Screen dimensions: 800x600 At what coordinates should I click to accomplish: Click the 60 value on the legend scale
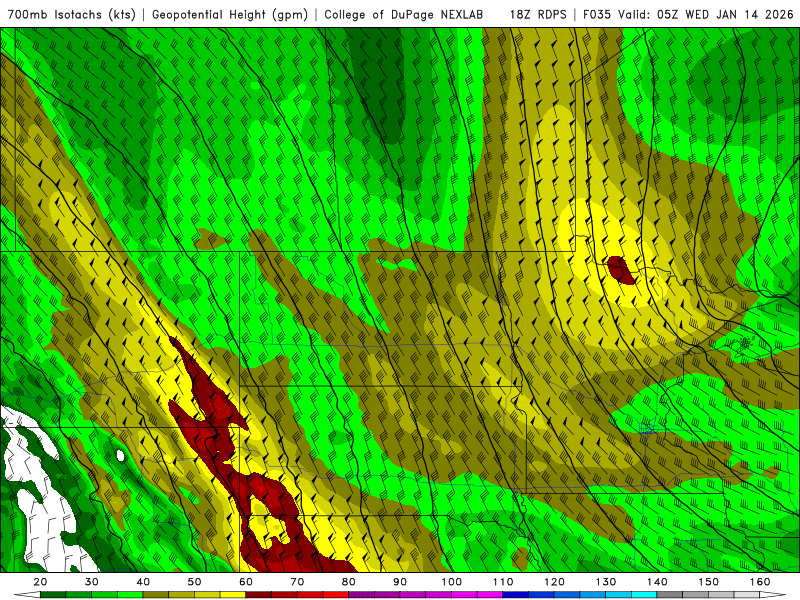coord(246,582)
